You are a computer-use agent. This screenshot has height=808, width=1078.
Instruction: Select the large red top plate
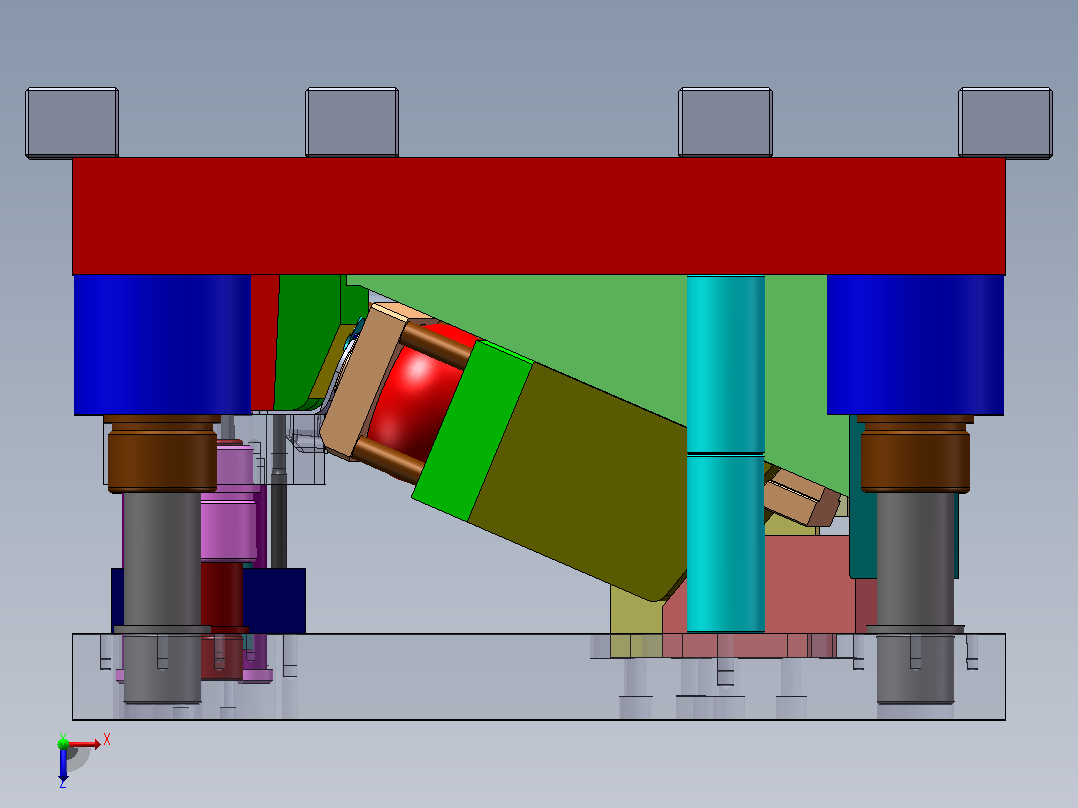539,216
